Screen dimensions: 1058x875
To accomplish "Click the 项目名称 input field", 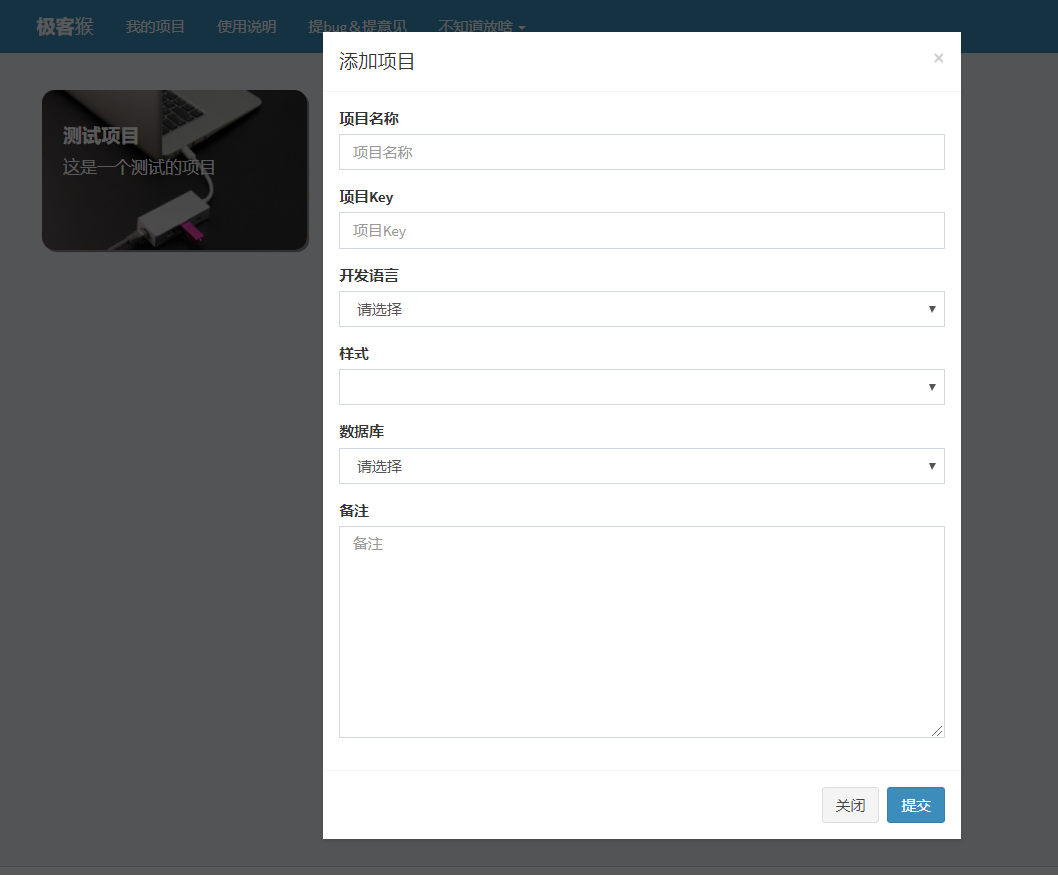I will 642,152.
